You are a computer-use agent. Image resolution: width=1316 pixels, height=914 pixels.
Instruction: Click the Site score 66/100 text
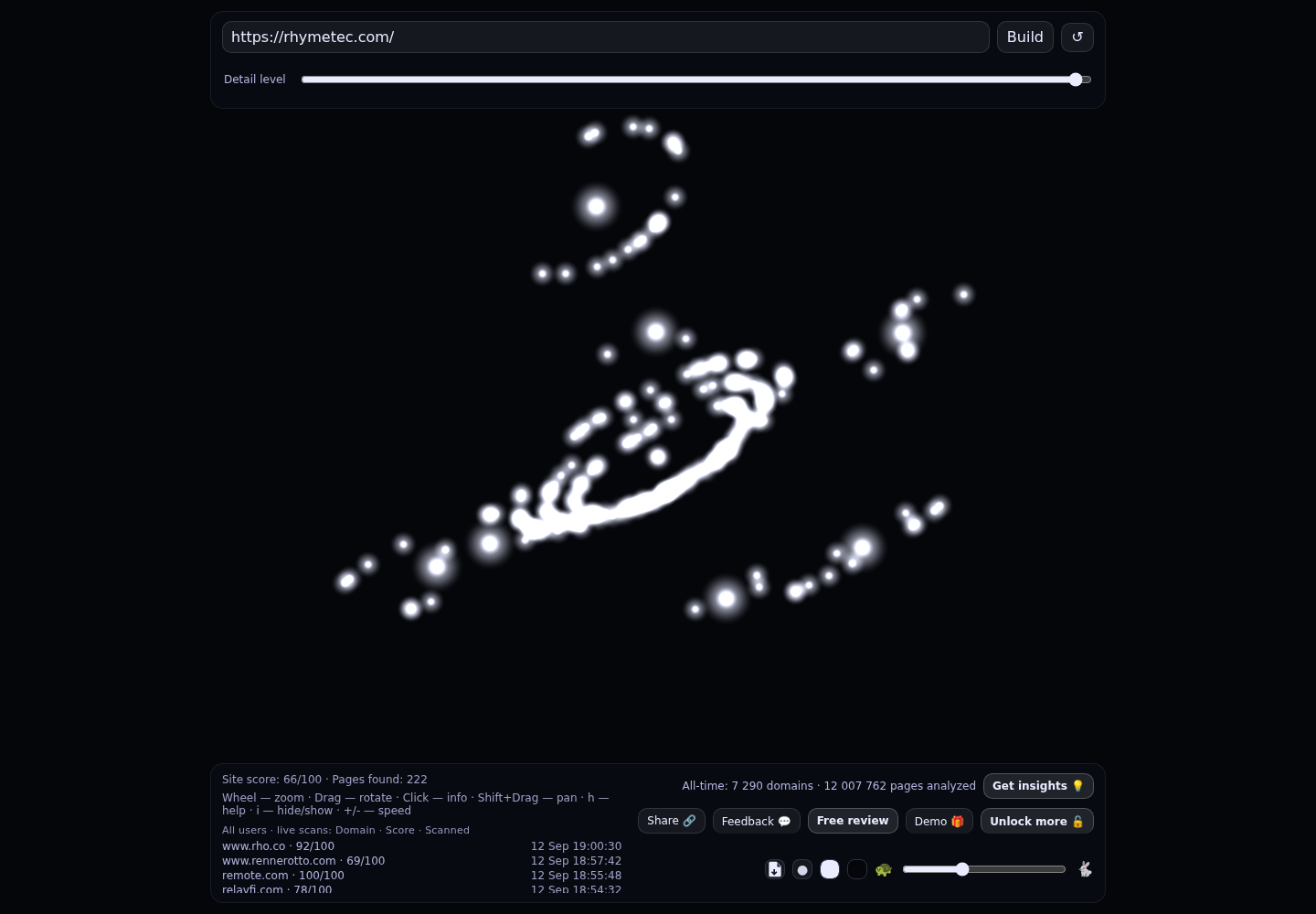(271, 780)
